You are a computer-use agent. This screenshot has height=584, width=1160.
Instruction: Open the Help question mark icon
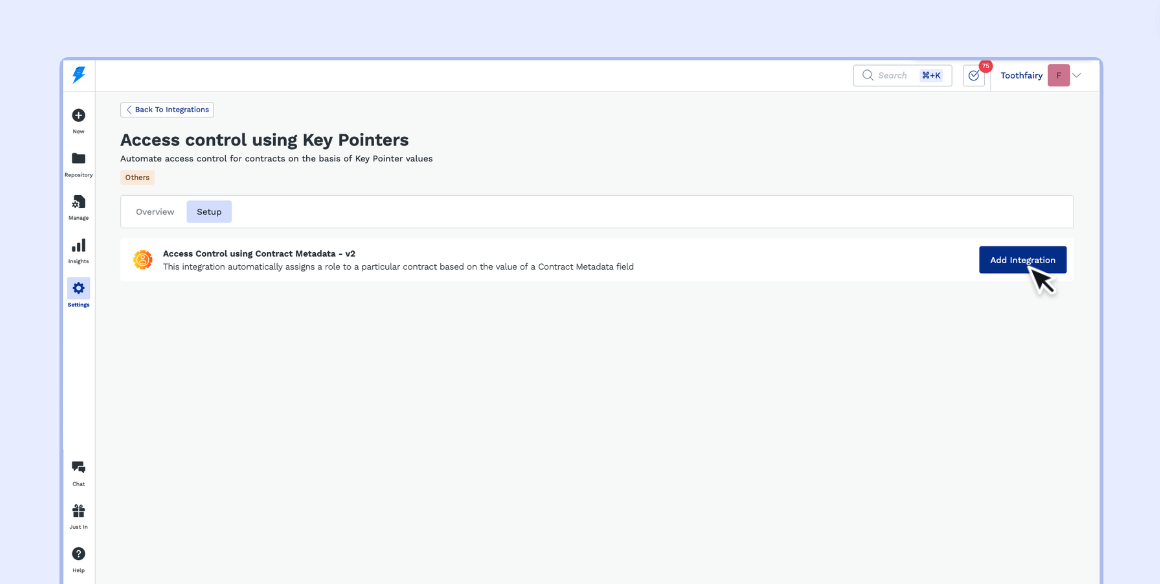[x=79, y=553]
